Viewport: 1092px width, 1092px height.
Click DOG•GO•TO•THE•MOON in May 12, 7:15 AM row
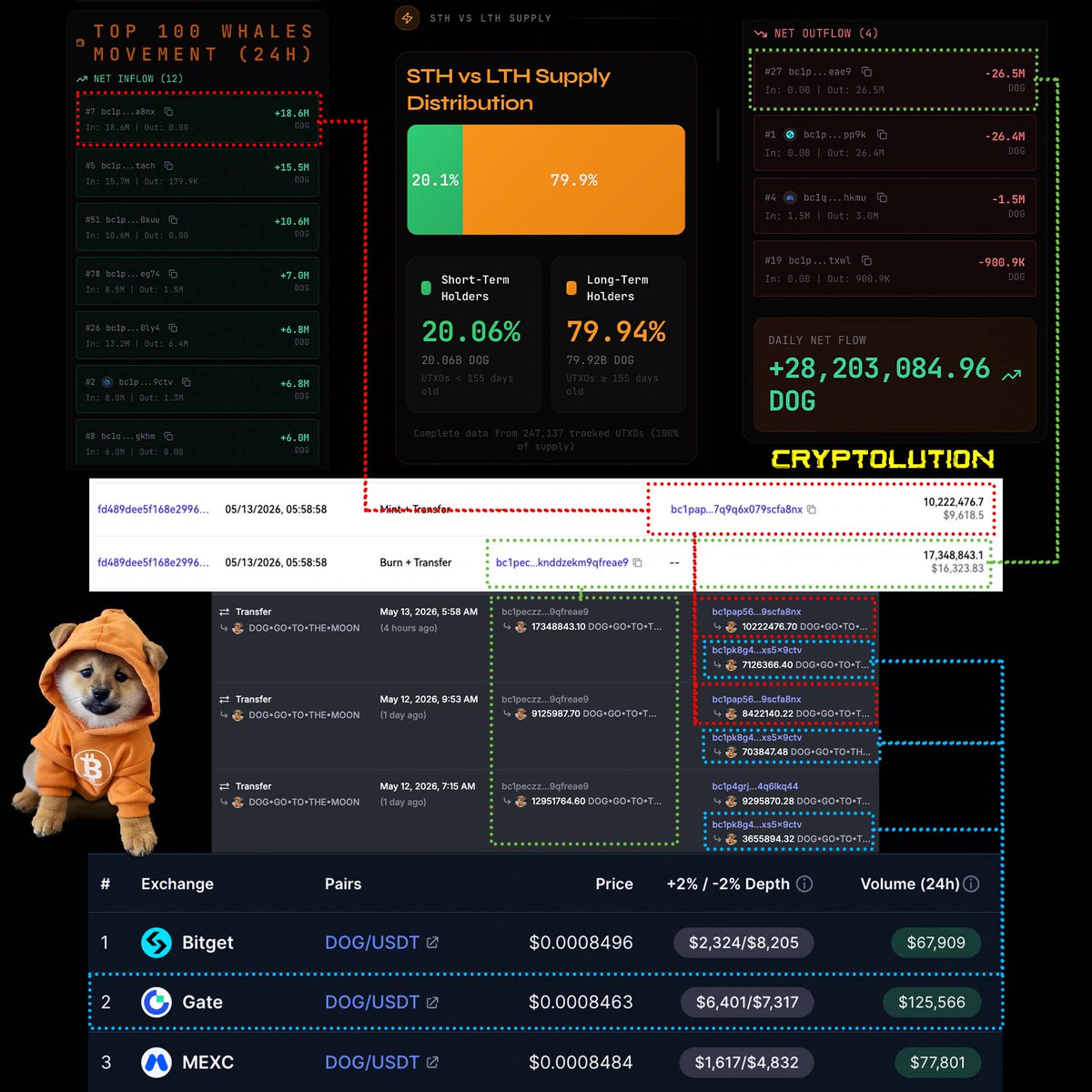pyautogui.click(x=304, y=802)
